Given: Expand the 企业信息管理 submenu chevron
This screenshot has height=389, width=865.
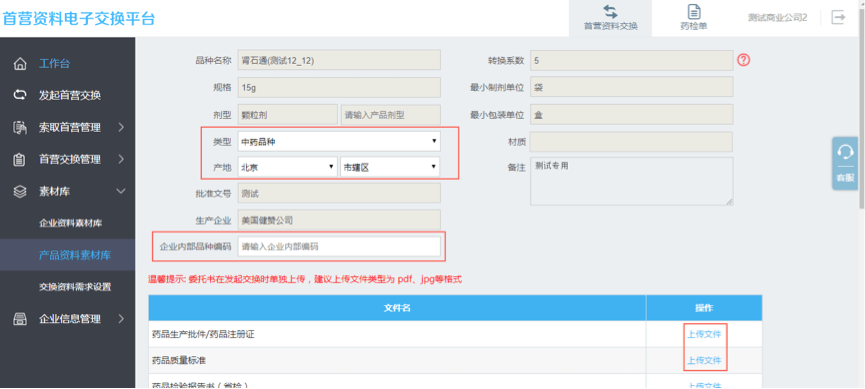Looking at the screenshot, I should click(121, 318).
